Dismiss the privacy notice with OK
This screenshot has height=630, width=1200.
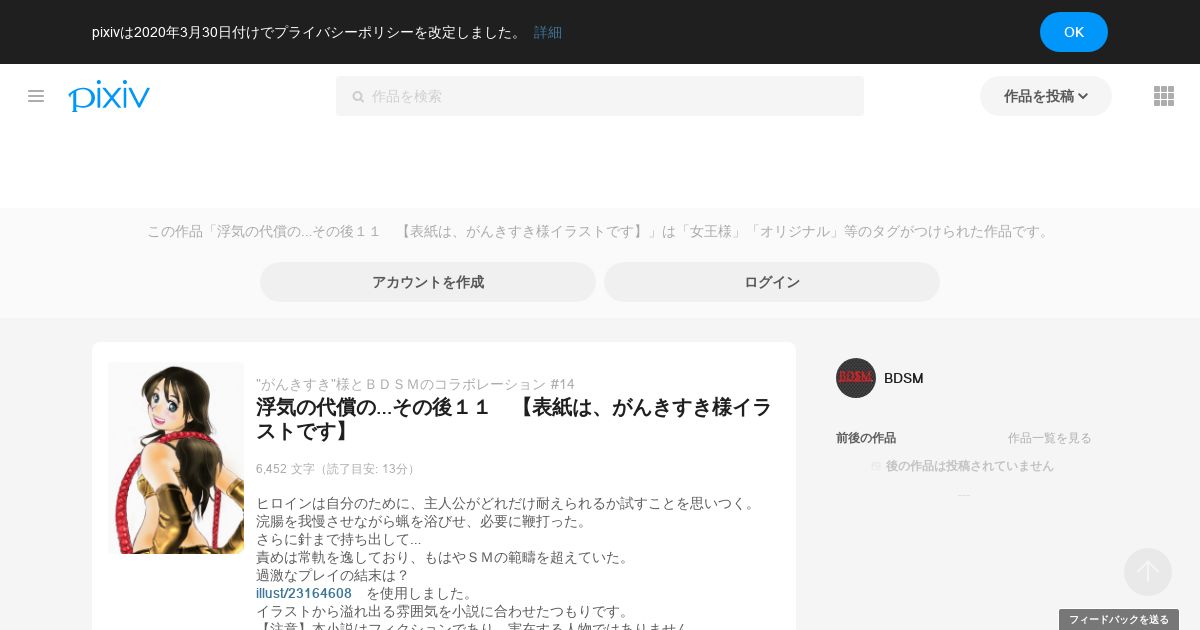[1074, 32]
